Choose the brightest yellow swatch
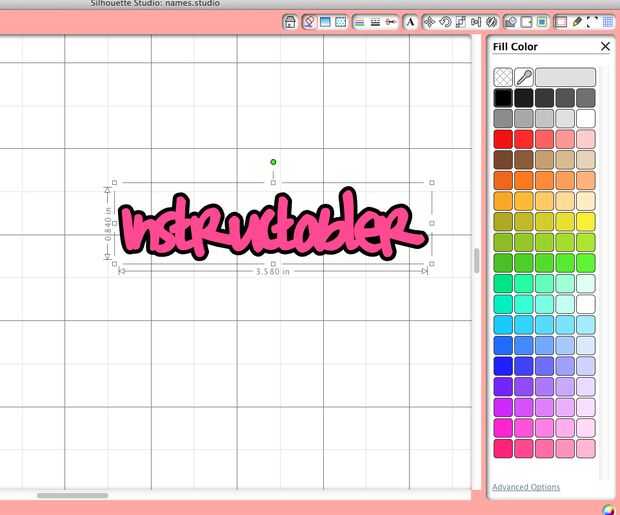 coord(586,222)
